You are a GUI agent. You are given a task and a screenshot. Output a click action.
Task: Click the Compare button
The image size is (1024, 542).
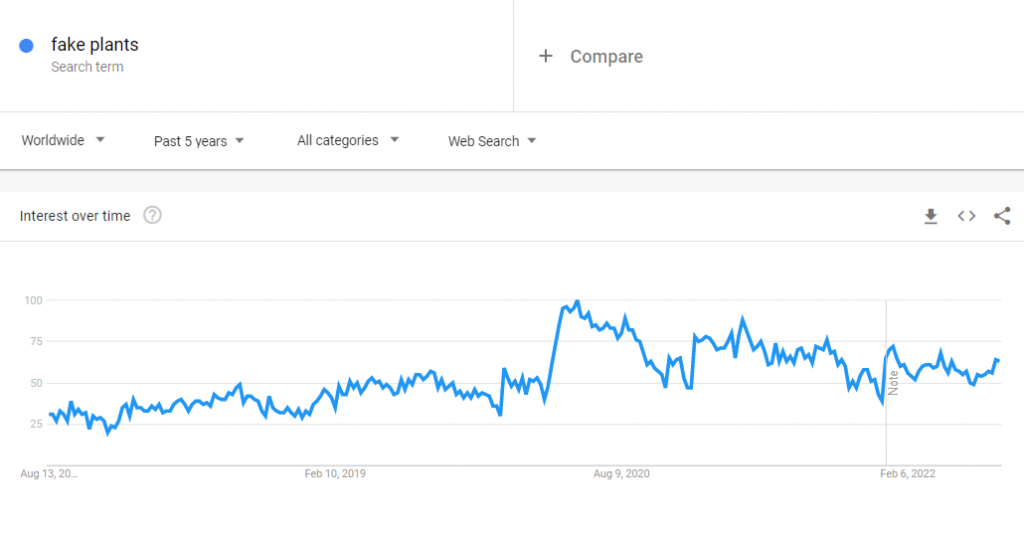[x=606, y=56]
